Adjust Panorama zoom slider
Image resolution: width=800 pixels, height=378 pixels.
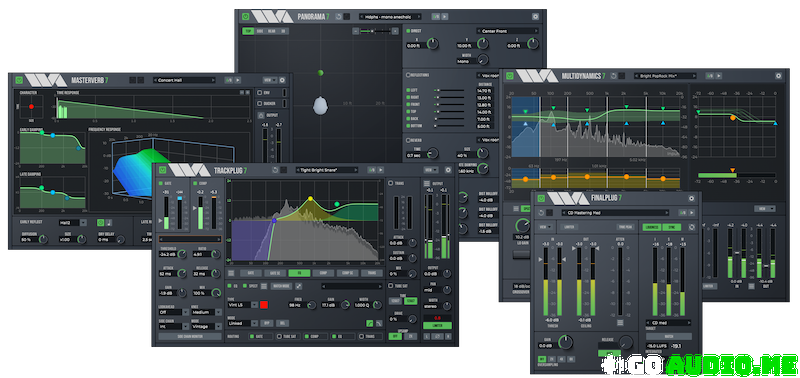tap(375, 31)
